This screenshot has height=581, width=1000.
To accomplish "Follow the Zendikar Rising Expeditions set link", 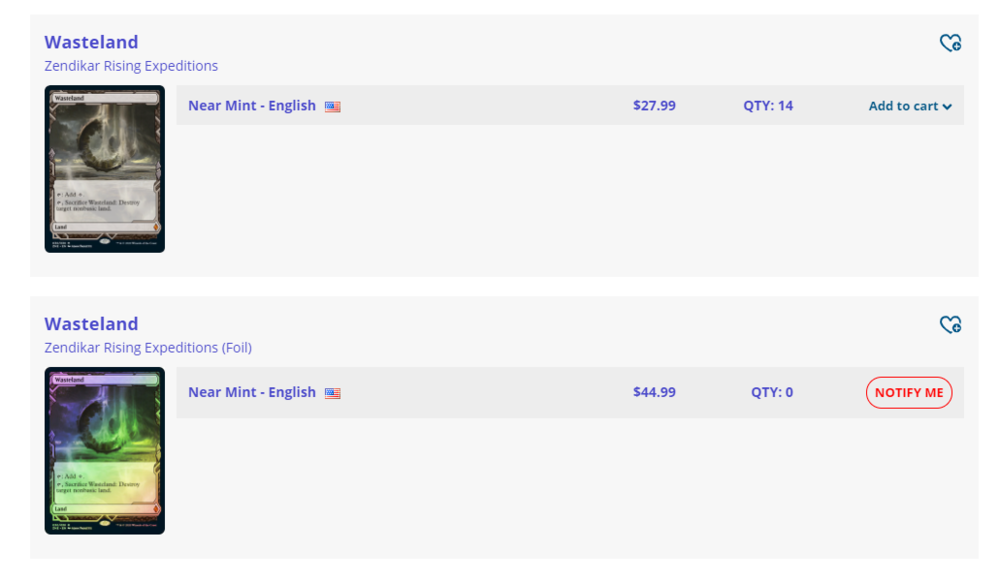I will [131, 66].
